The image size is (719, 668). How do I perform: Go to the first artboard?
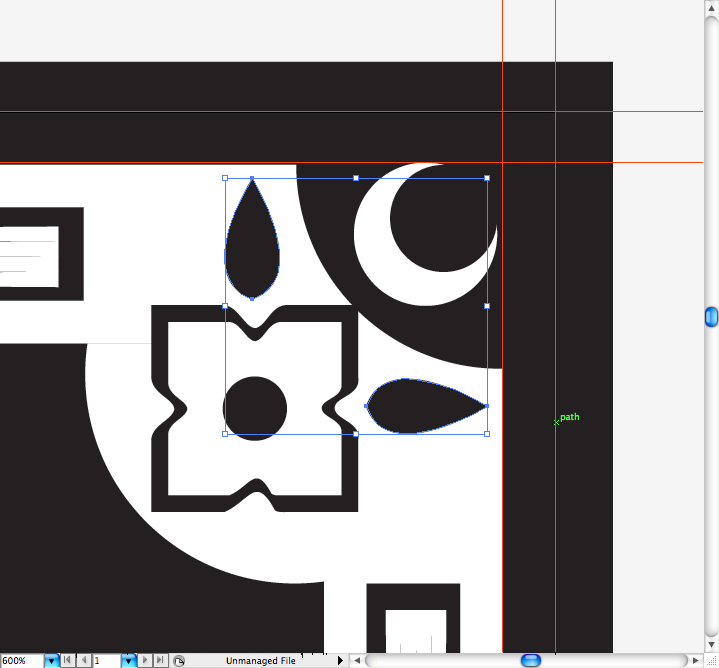tap(67, 660)
